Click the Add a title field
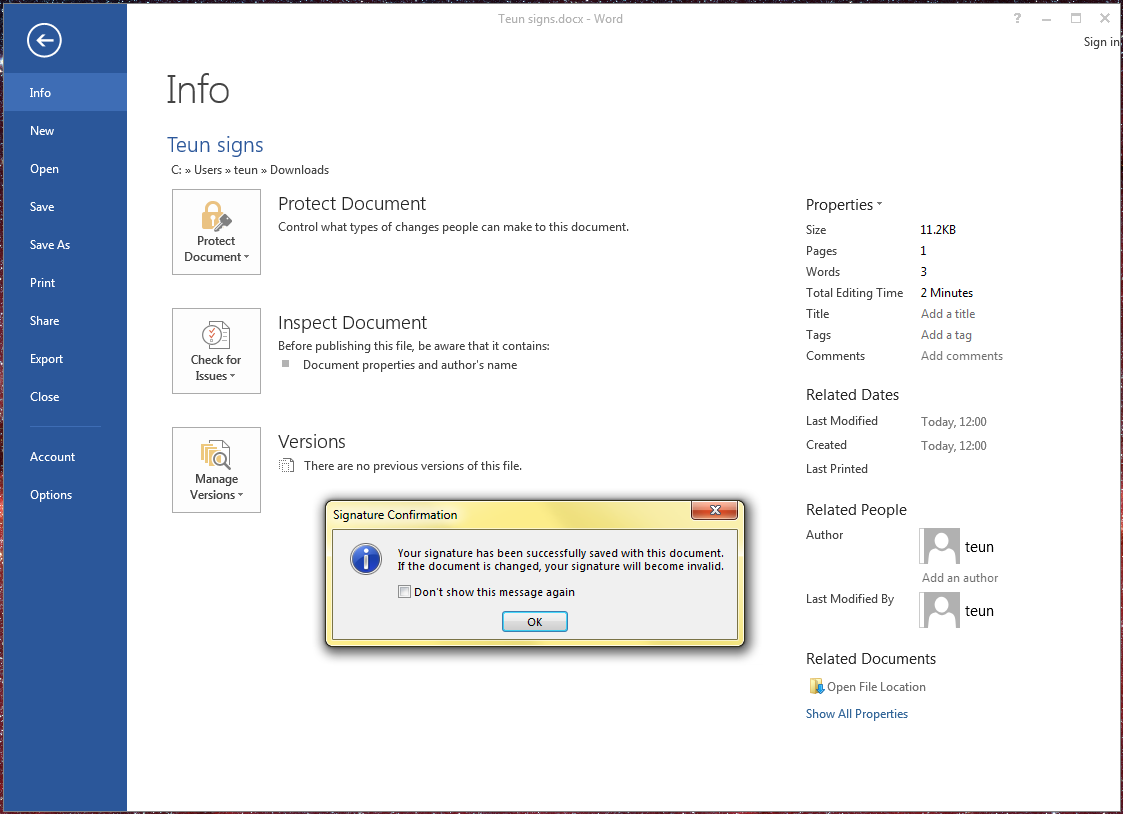The width and height of the screenshot is (1123, 814). click(947, 314)
